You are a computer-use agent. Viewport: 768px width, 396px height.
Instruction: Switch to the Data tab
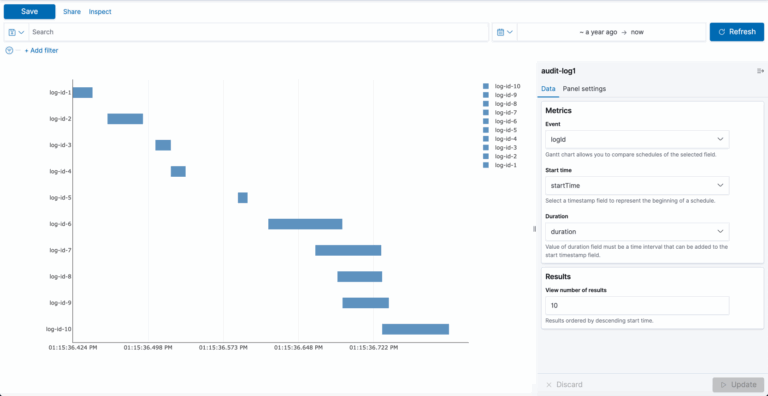click(x=548, y=89)
